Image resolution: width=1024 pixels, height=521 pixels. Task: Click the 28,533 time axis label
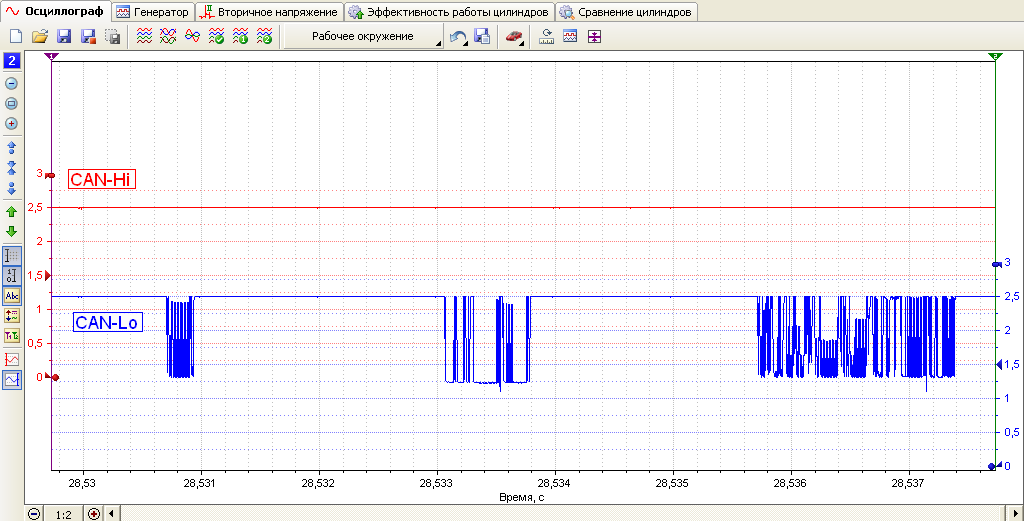pos(438,484)
